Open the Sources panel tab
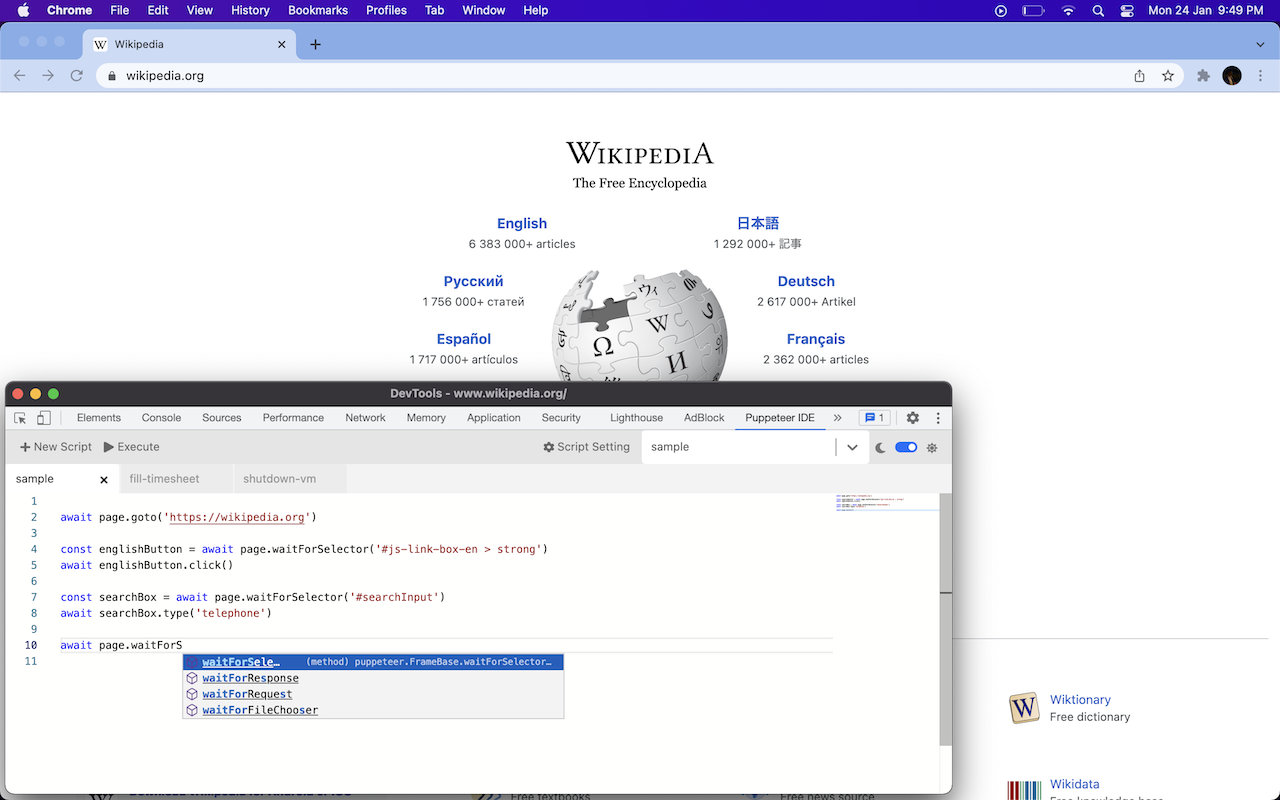This screenshot has height=800, width=1280. (222, 418)
